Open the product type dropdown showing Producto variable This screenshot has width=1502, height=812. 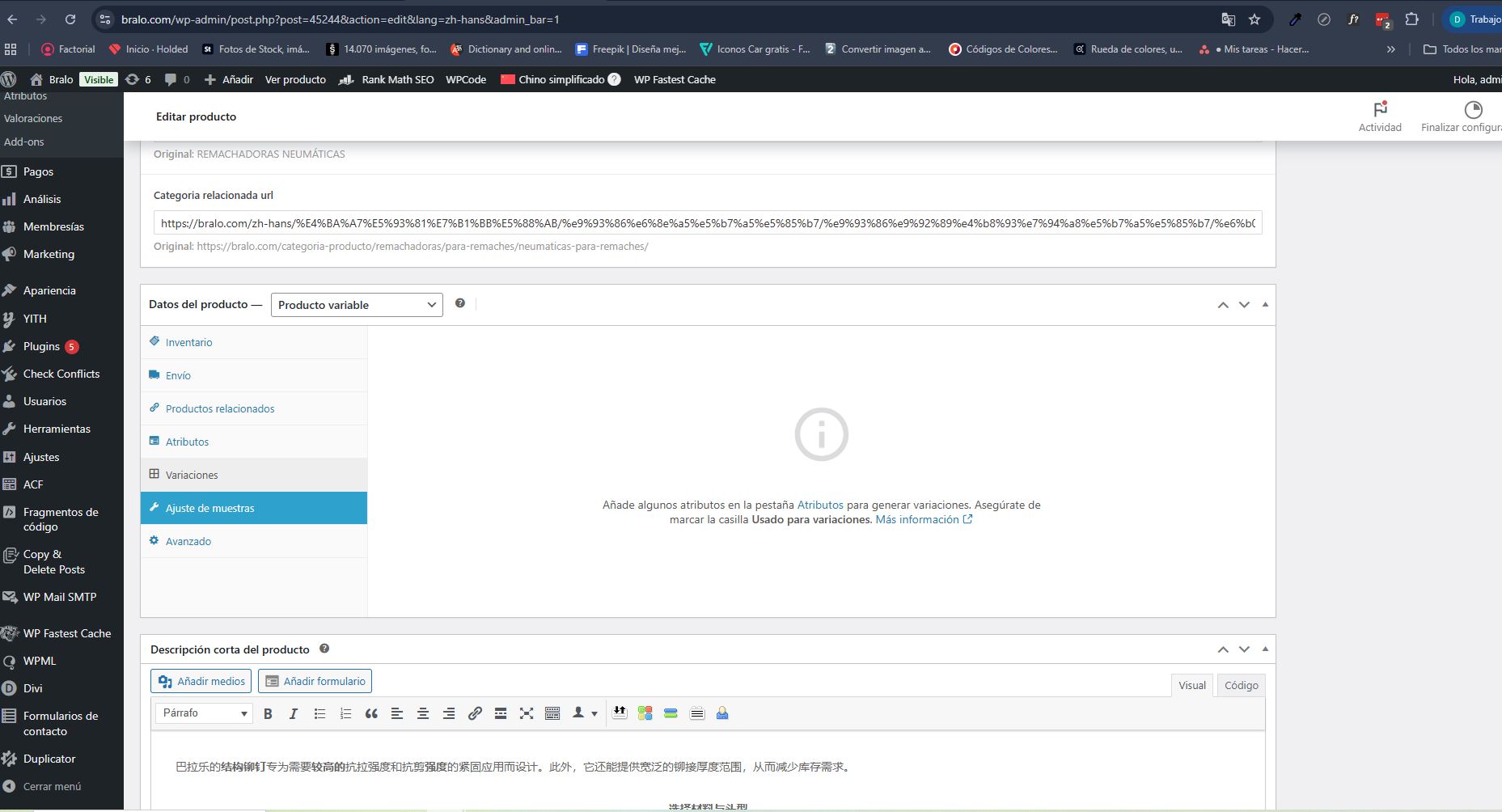(357, 305)
